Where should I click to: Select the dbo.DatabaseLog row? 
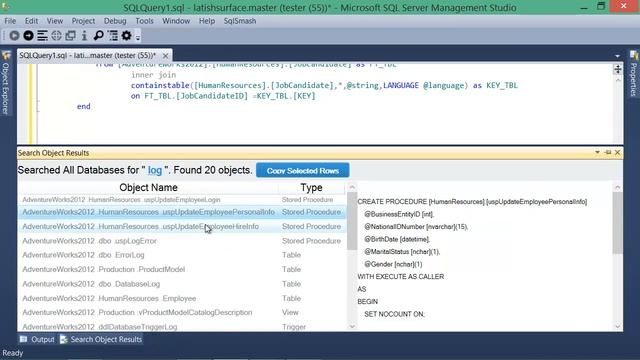coord(182,284)
